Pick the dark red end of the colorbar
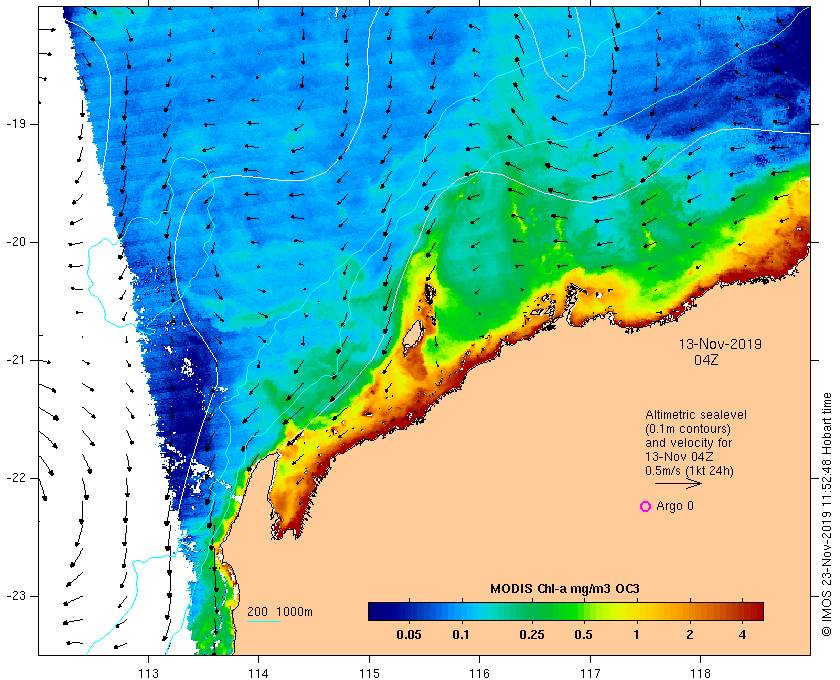Screen dimensions: 840x680 tap(756, 611)
